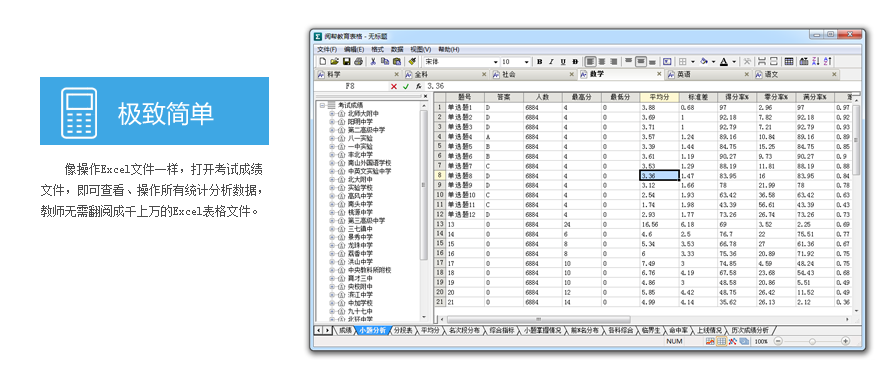Viewport: 884px width, 378px height.
Task: Click the font color A icon
Action: [724, 61]
